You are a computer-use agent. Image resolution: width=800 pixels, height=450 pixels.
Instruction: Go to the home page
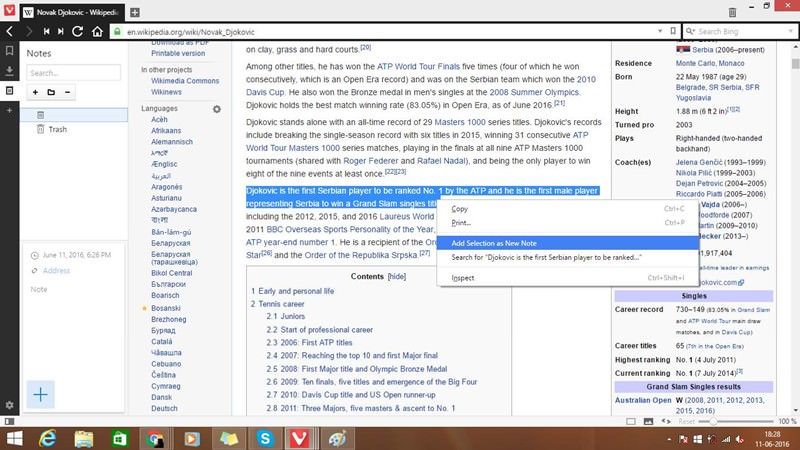[97, 32]
